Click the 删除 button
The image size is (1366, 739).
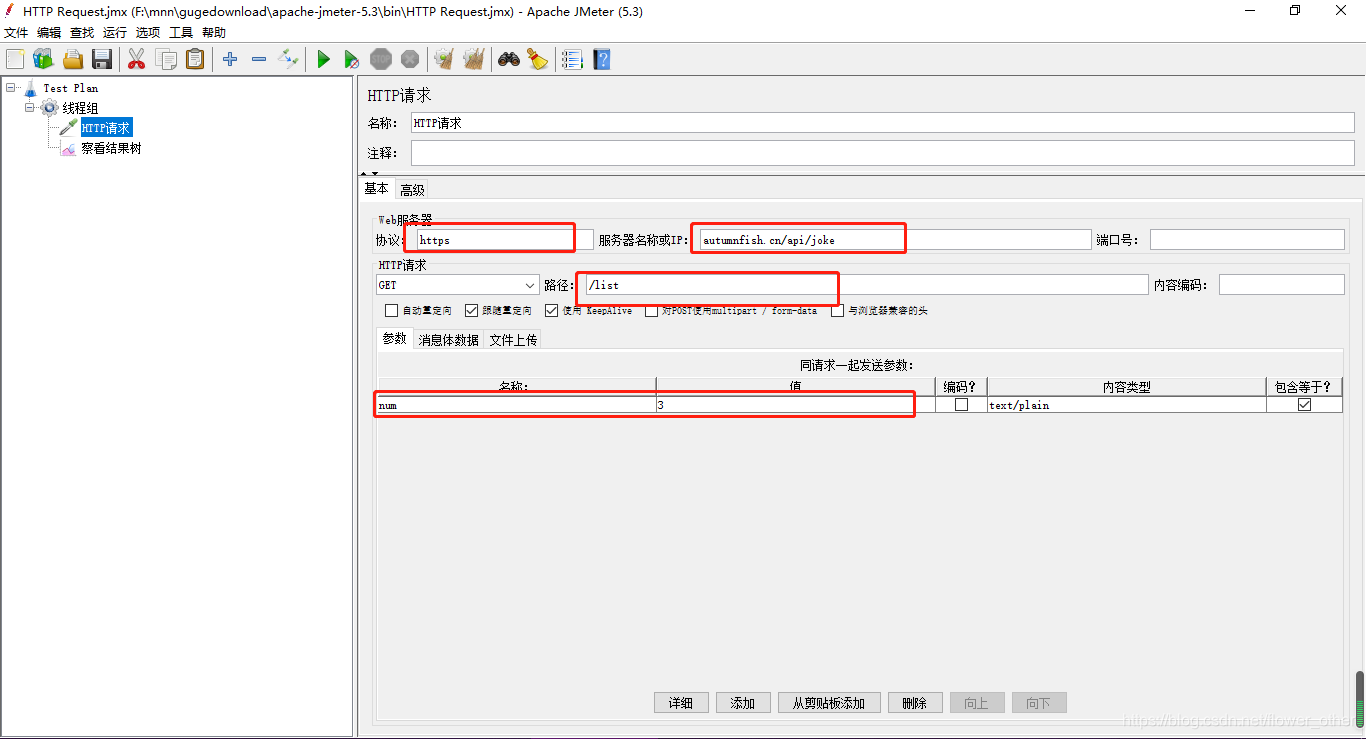(915, 703)
